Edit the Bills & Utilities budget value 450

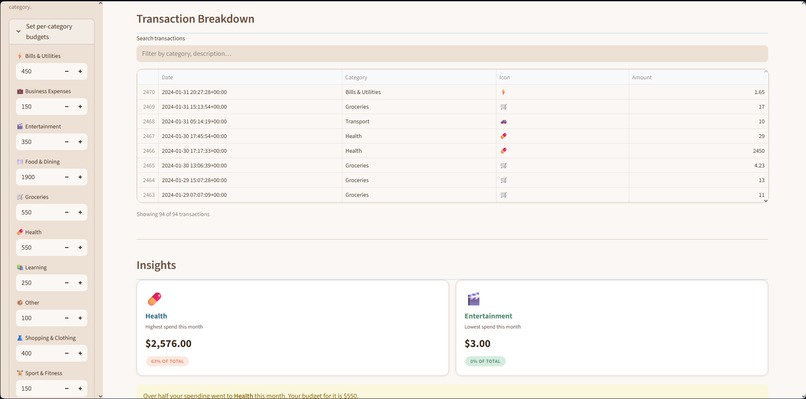[38, 71]
